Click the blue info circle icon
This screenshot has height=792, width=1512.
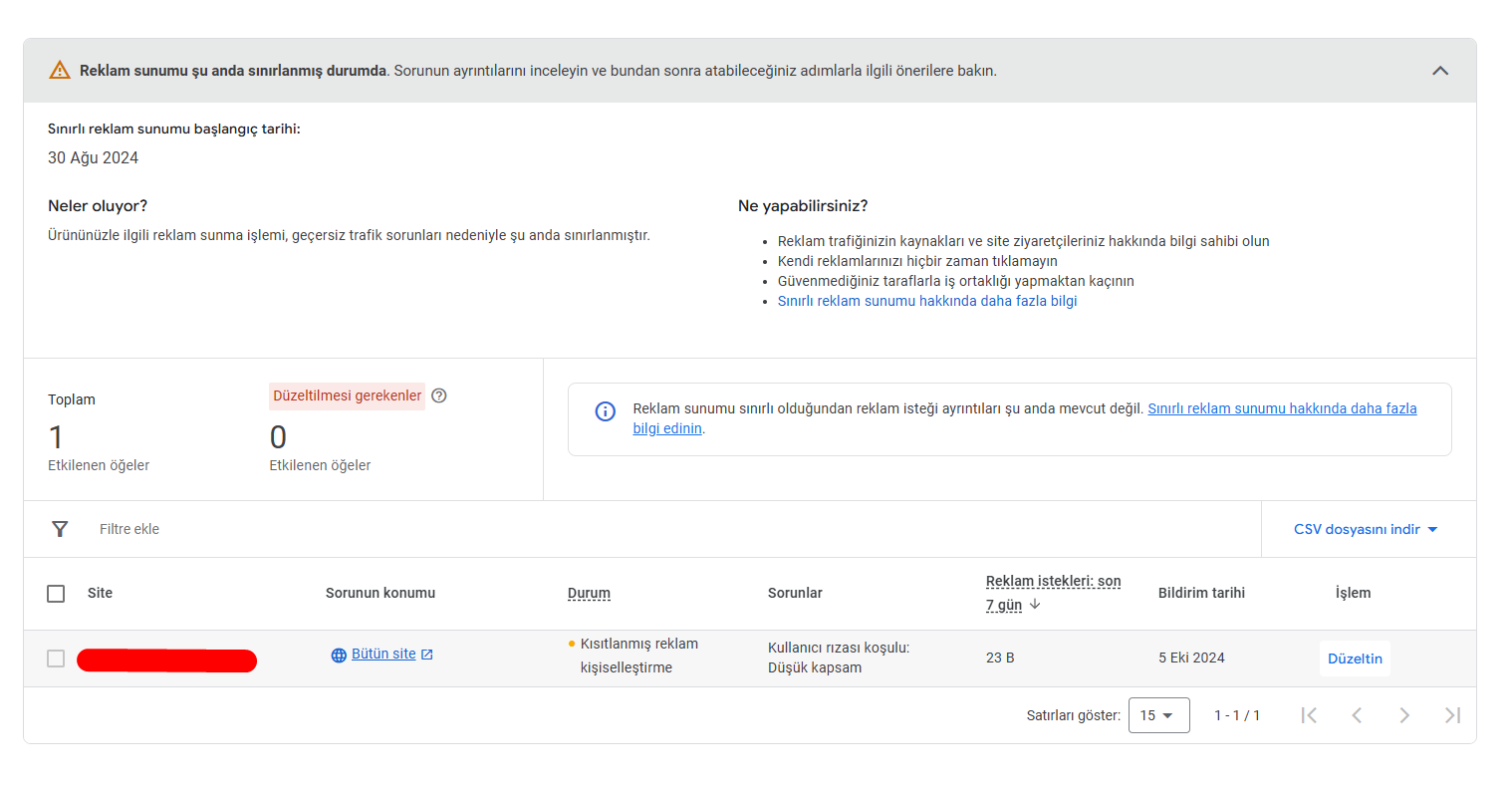[605, 411]
